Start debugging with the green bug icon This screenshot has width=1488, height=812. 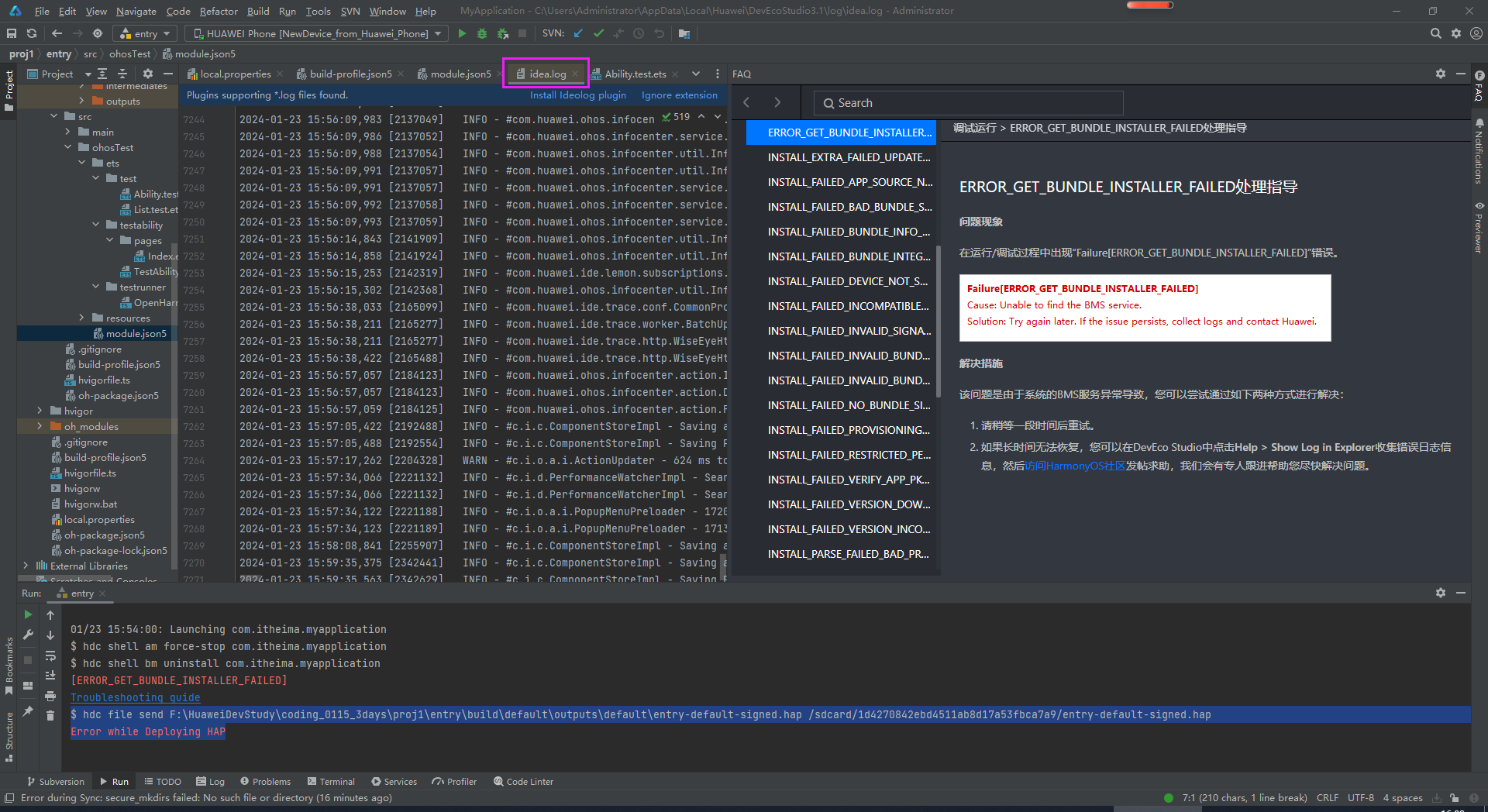[x=482, y=33]
